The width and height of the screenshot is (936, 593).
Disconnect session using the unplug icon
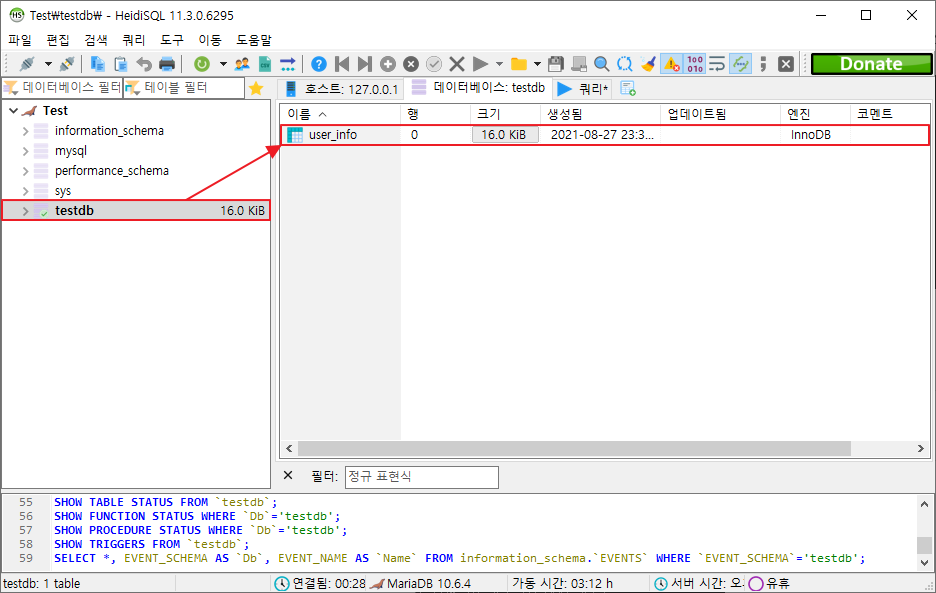(x=67, y=64)
